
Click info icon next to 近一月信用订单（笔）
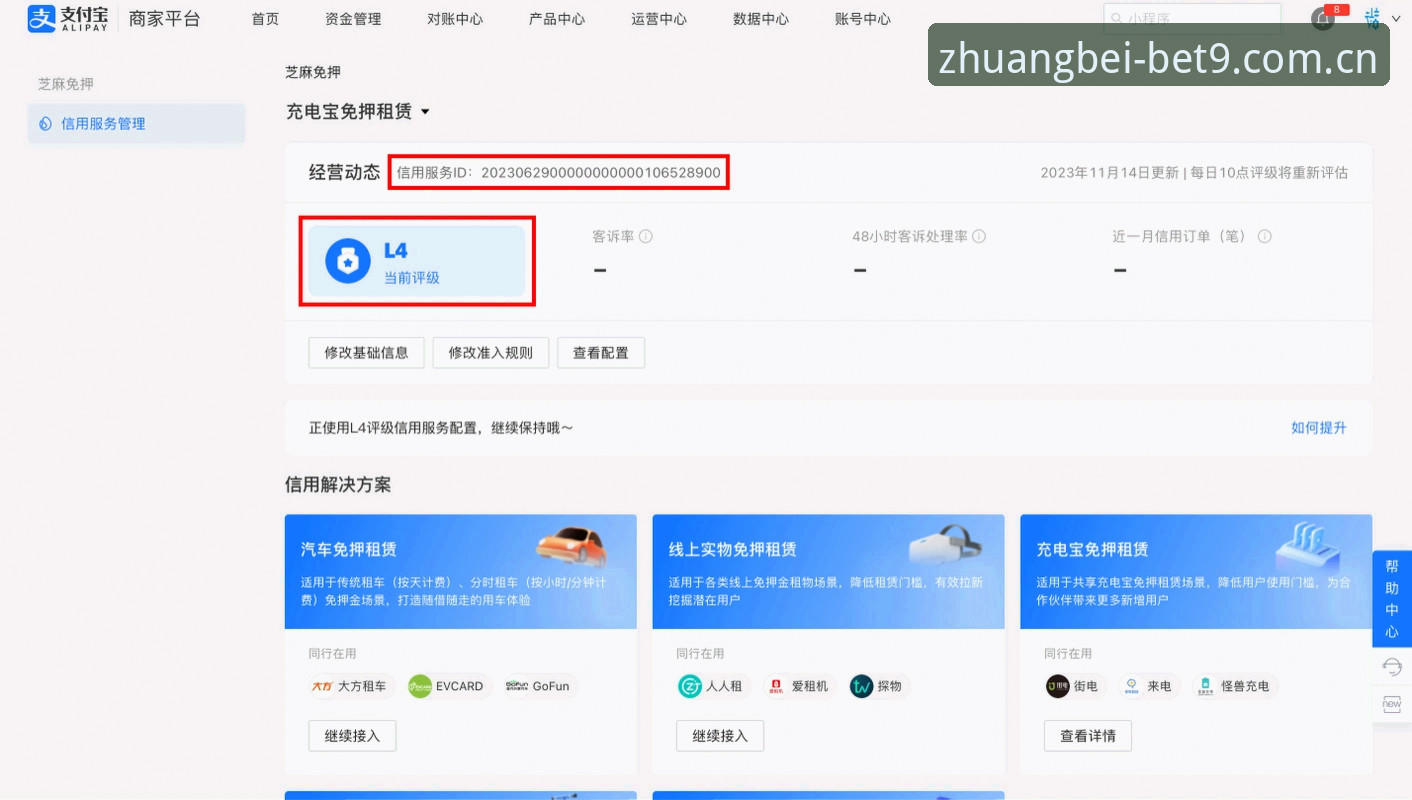click(1265, 237)
